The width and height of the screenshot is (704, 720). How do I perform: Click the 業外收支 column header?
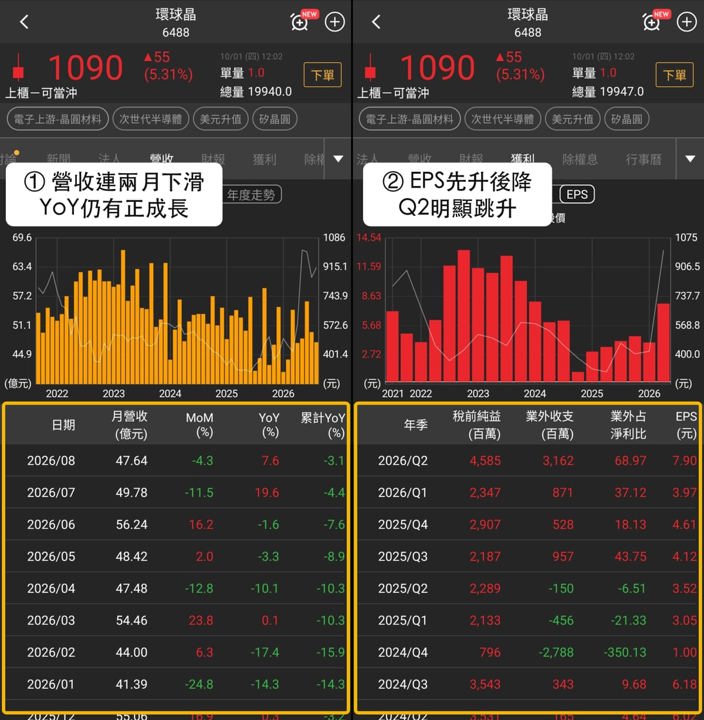550,424
